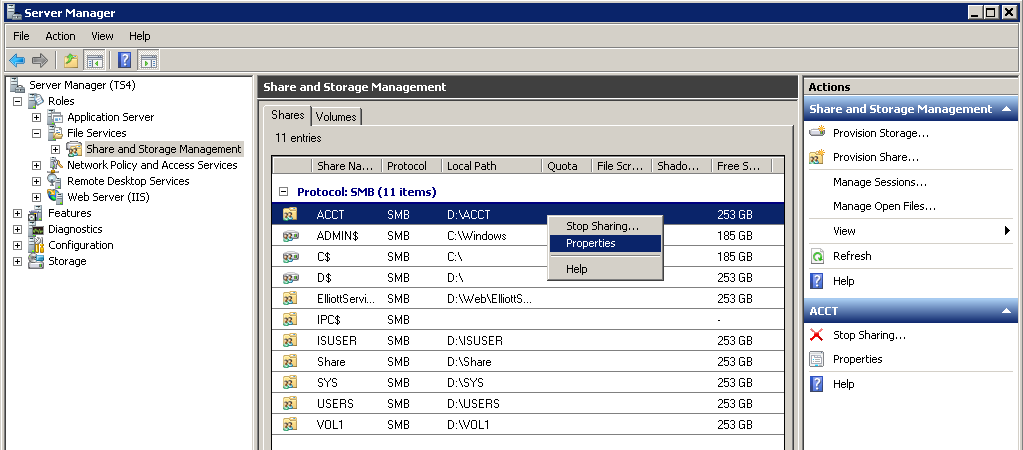Click the Diagnostics node icon
1023x450 pixels.
(37, 229)
